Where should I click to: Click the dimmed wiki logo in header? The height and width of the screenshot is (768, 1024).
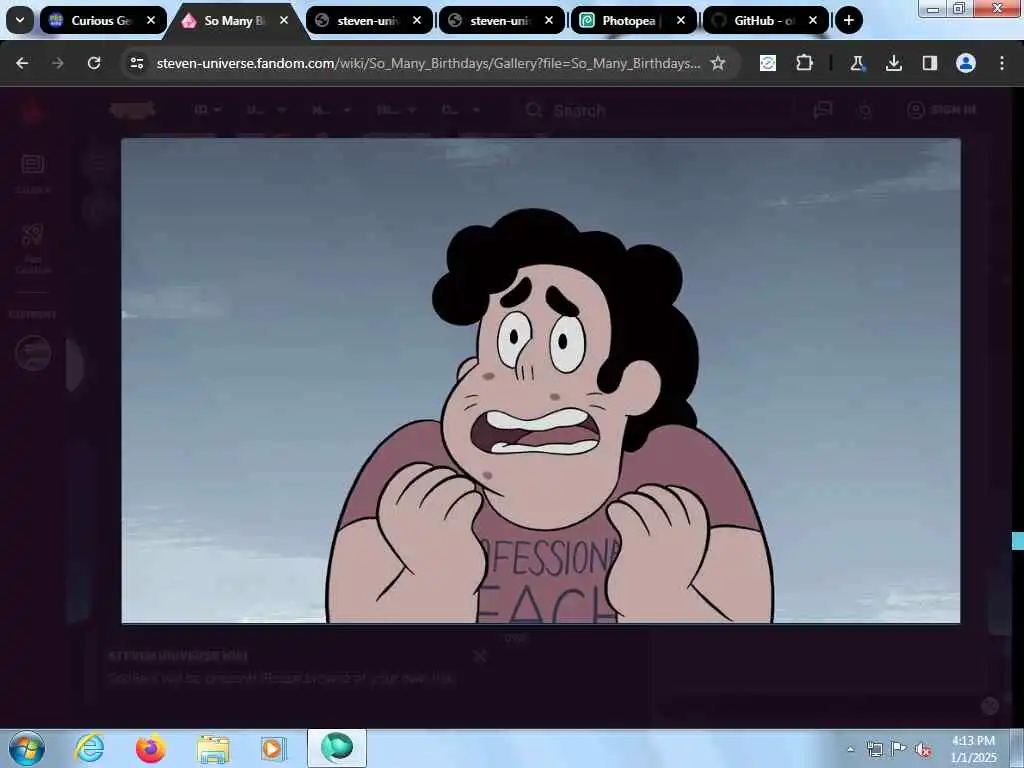(133, 110)
